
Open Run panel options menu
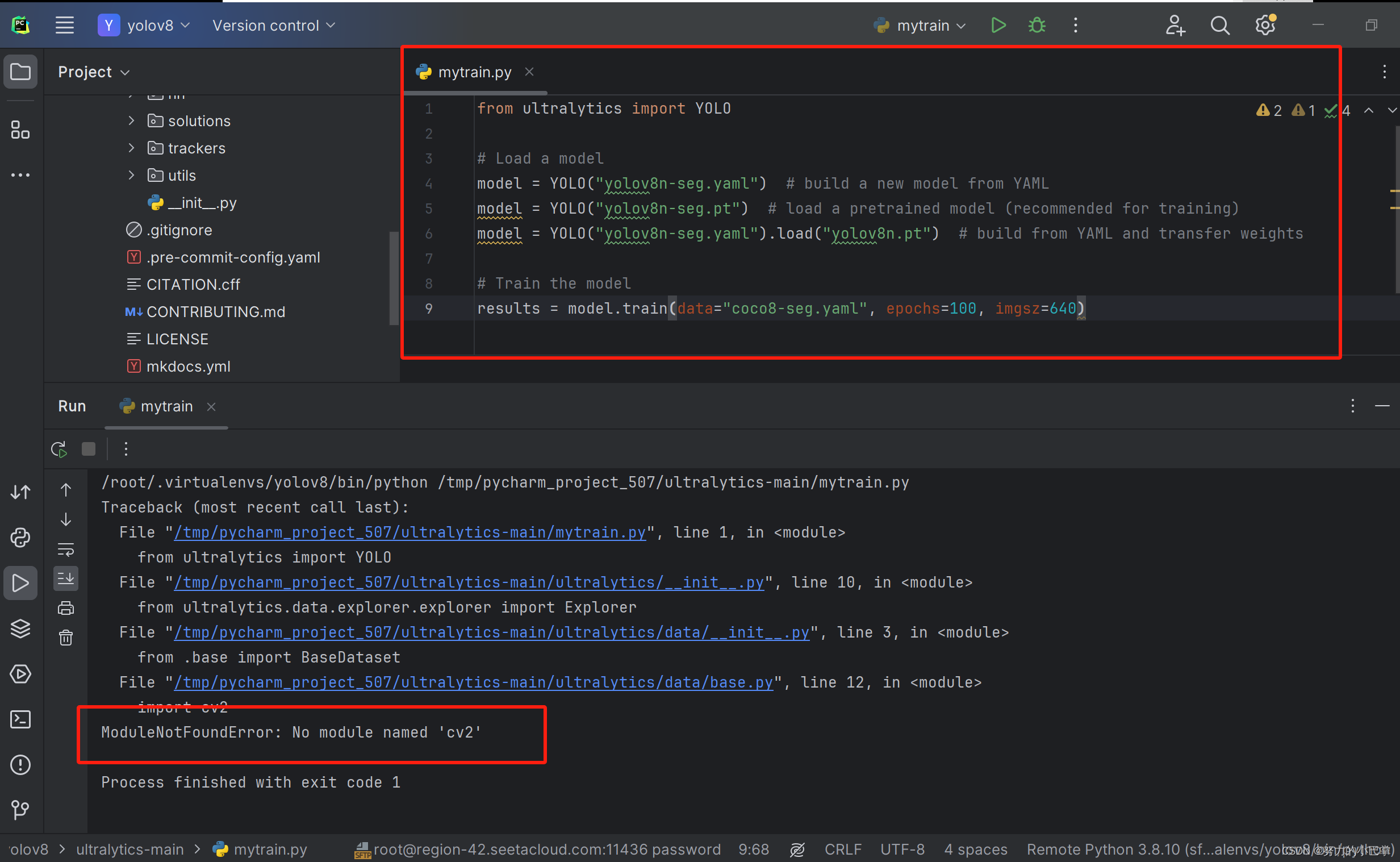1353,406
